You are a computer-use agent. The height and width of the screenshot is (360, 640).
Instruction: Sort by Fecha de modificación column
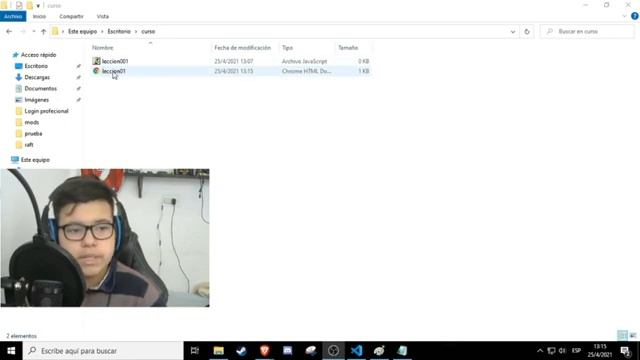pos(242,48)
